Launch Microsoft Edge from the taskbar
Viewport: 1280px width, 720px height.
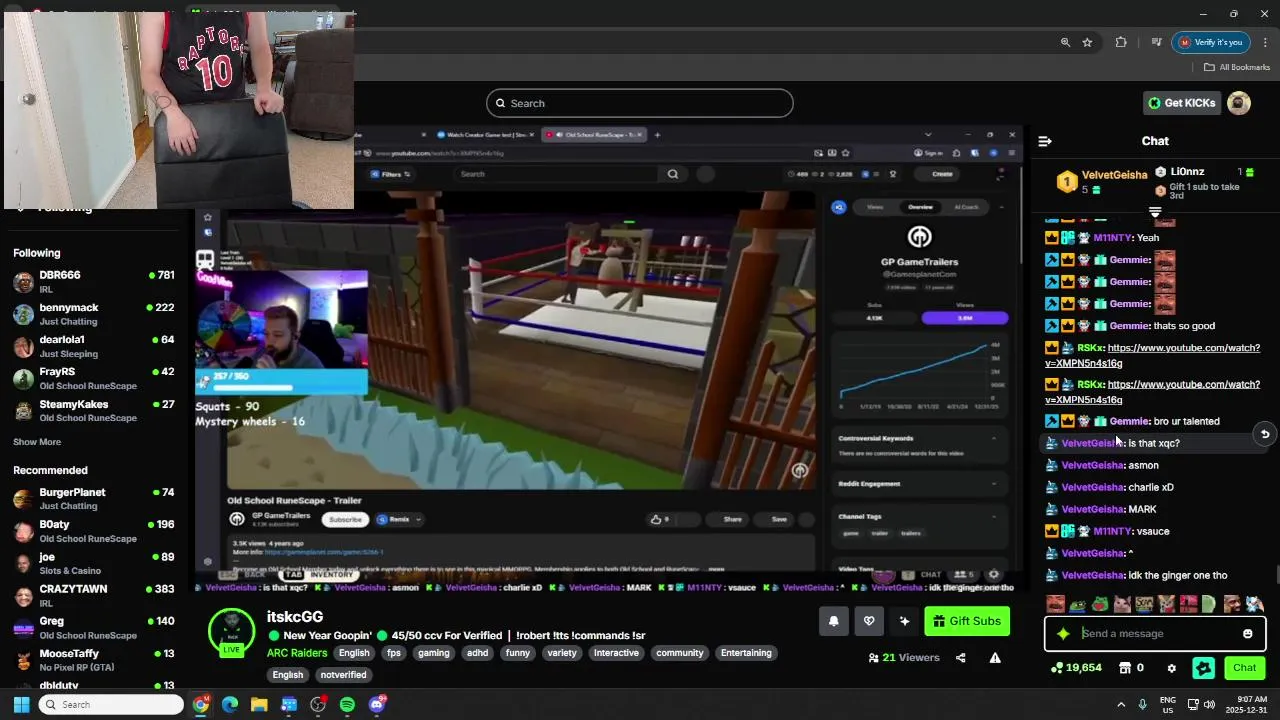click(230, 705)
